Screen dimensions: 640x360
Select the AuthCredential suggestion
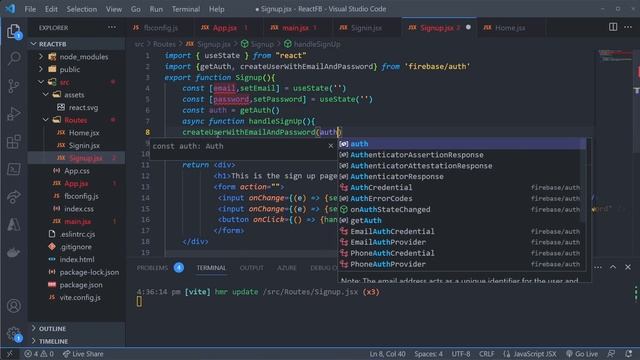point(462,187)
